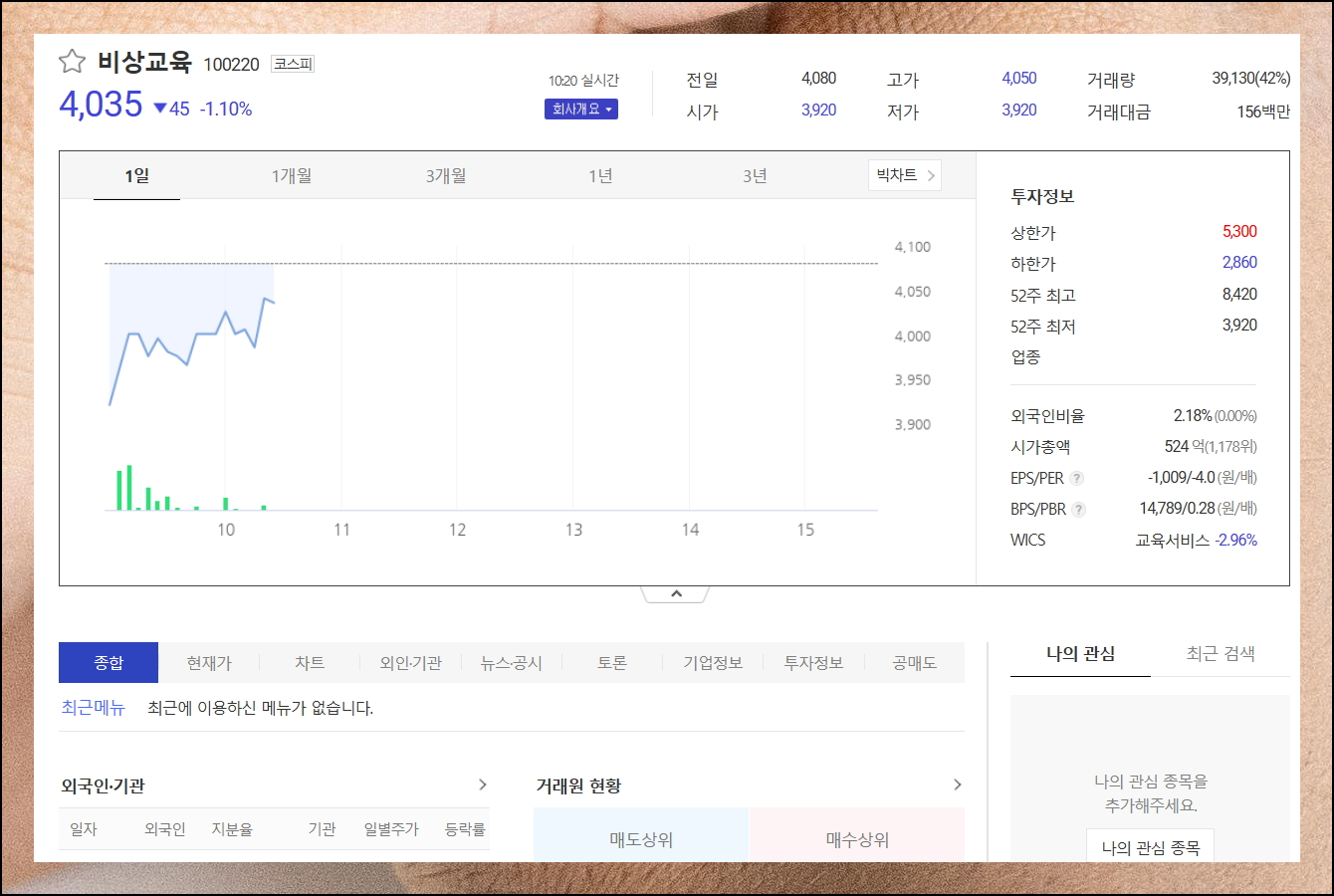The image size is (1334, 896).
Task: Click the current price 4,035
Action: (x=101, y=105)
